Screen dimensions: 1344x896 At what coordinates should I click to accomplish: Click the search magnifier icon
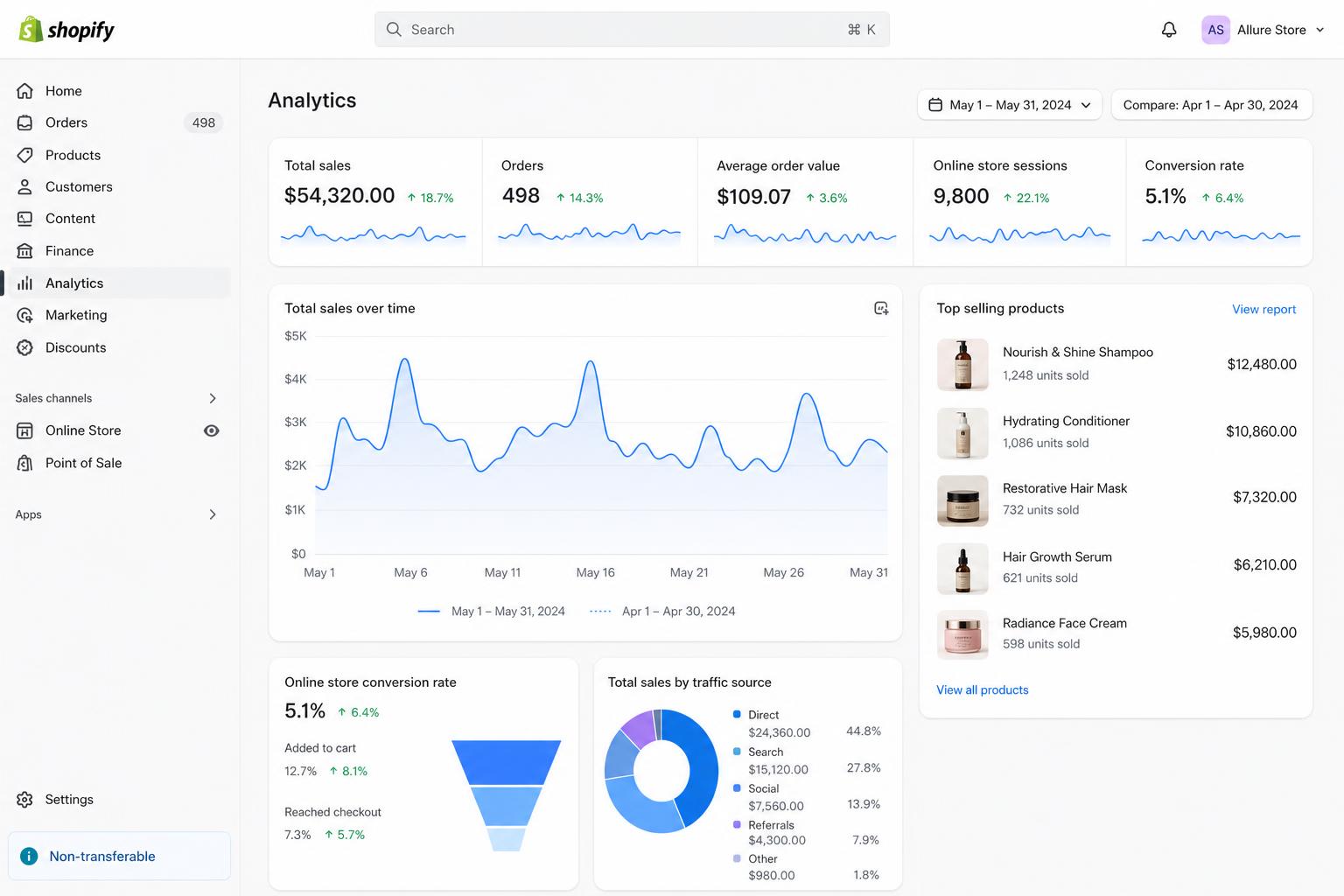[395, 30]
